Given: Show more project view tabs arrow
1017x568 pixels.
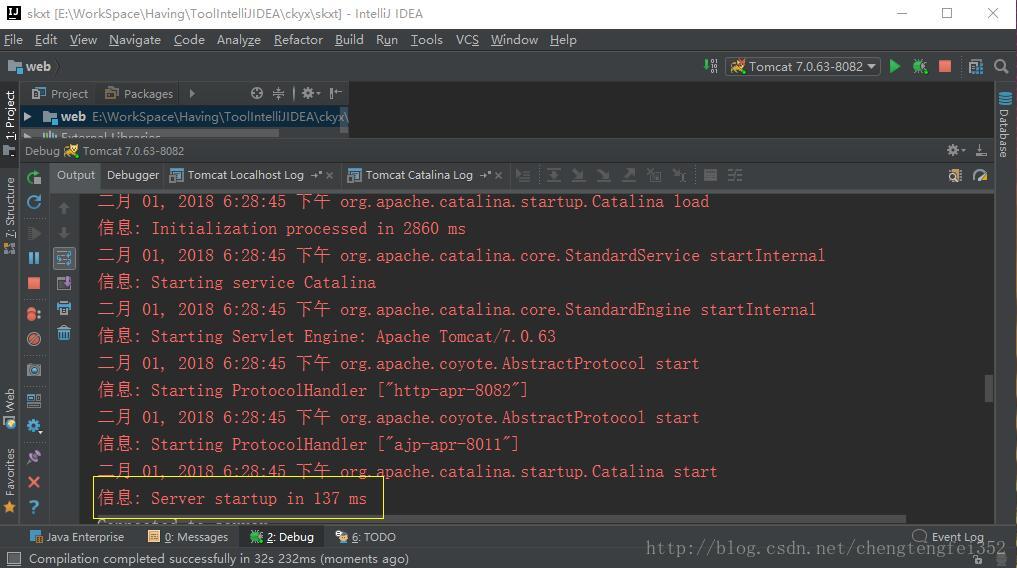Looking at the screenshot, I should point(192,93).
